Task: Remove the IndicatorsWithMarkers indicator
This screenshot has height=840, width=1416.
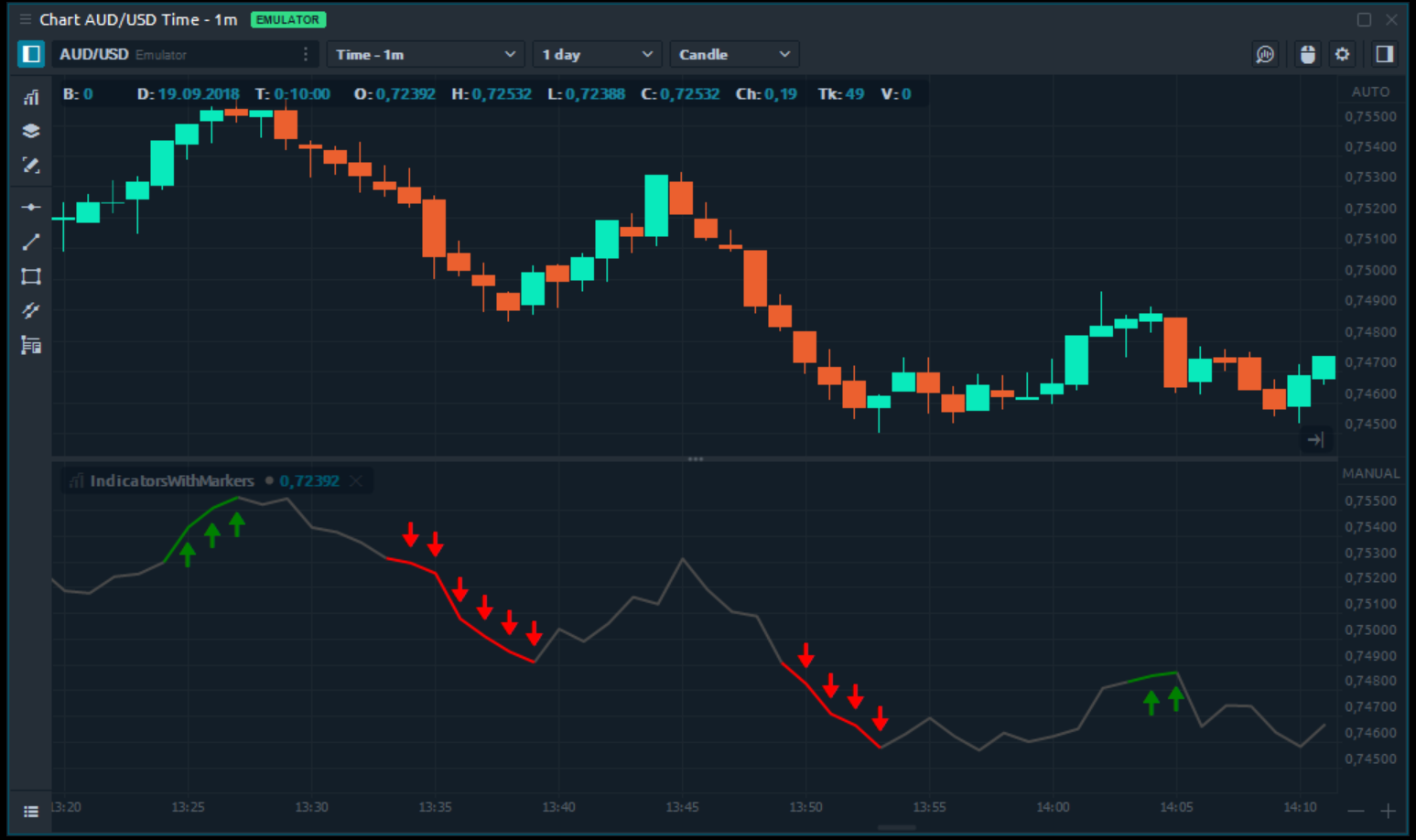Action: (x=356, y=481)
